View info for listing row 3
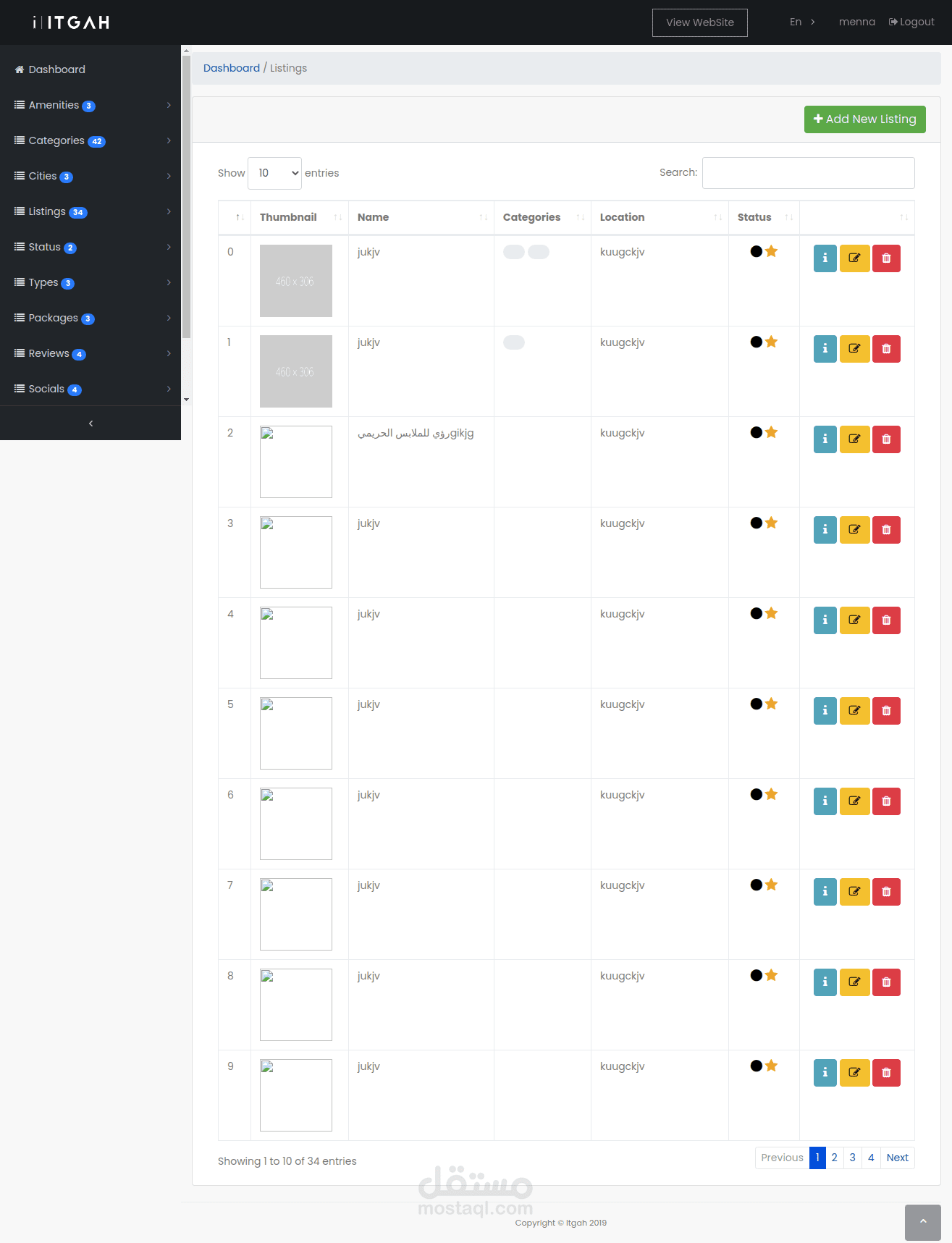The image size is (952, 1243). 825,530
